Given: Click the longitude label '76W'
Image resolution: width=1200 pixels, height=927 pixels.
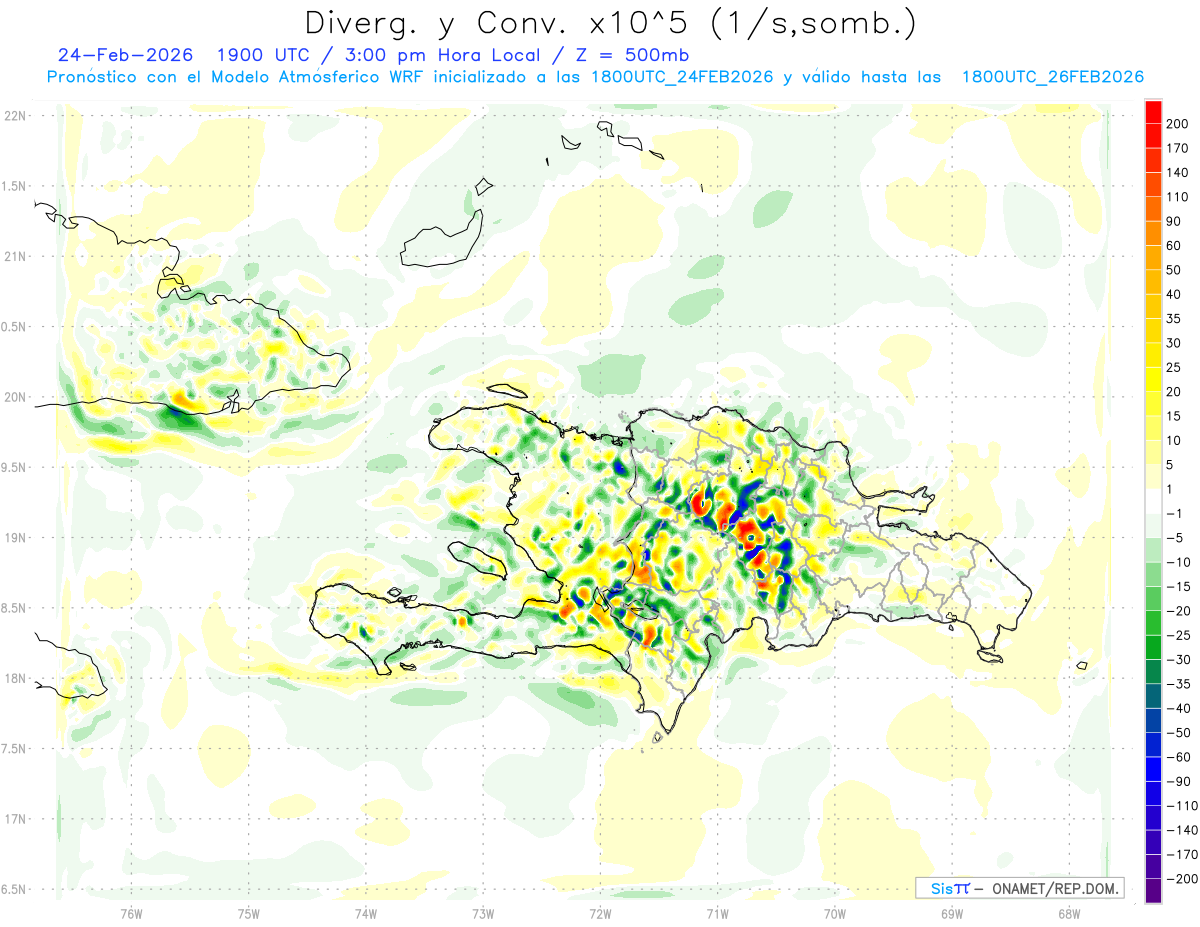Looking at the screenshot, I should pos(131,912).
